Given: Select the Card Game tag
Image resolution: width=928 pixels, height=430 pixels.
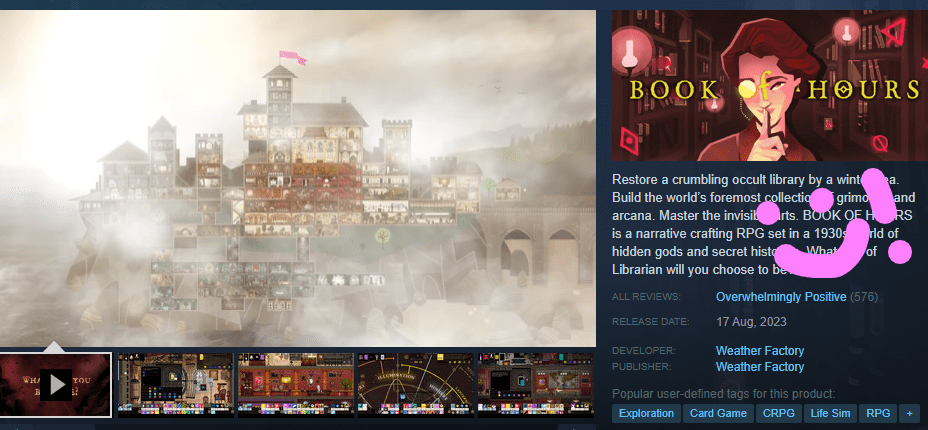Looking at the screenshot, I should [x=718, y=413].
